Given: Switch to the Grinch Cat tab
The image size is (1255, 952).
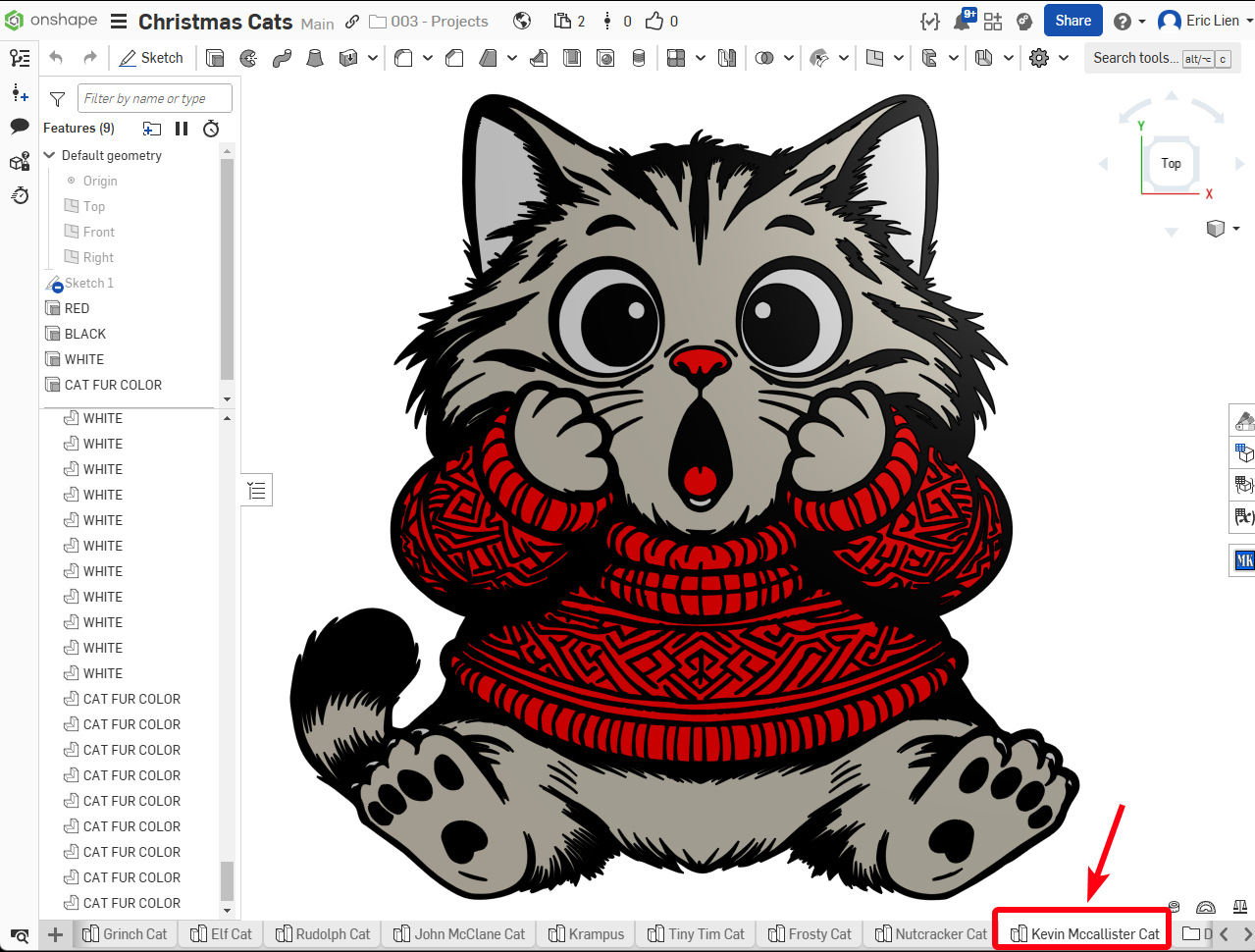Looking at the screenshot, I should (x=125, y=934).
